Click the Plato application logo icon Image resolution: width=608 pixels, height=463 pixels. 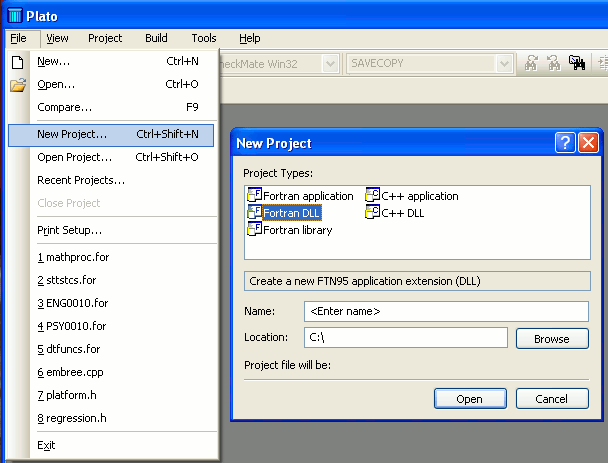15,16
